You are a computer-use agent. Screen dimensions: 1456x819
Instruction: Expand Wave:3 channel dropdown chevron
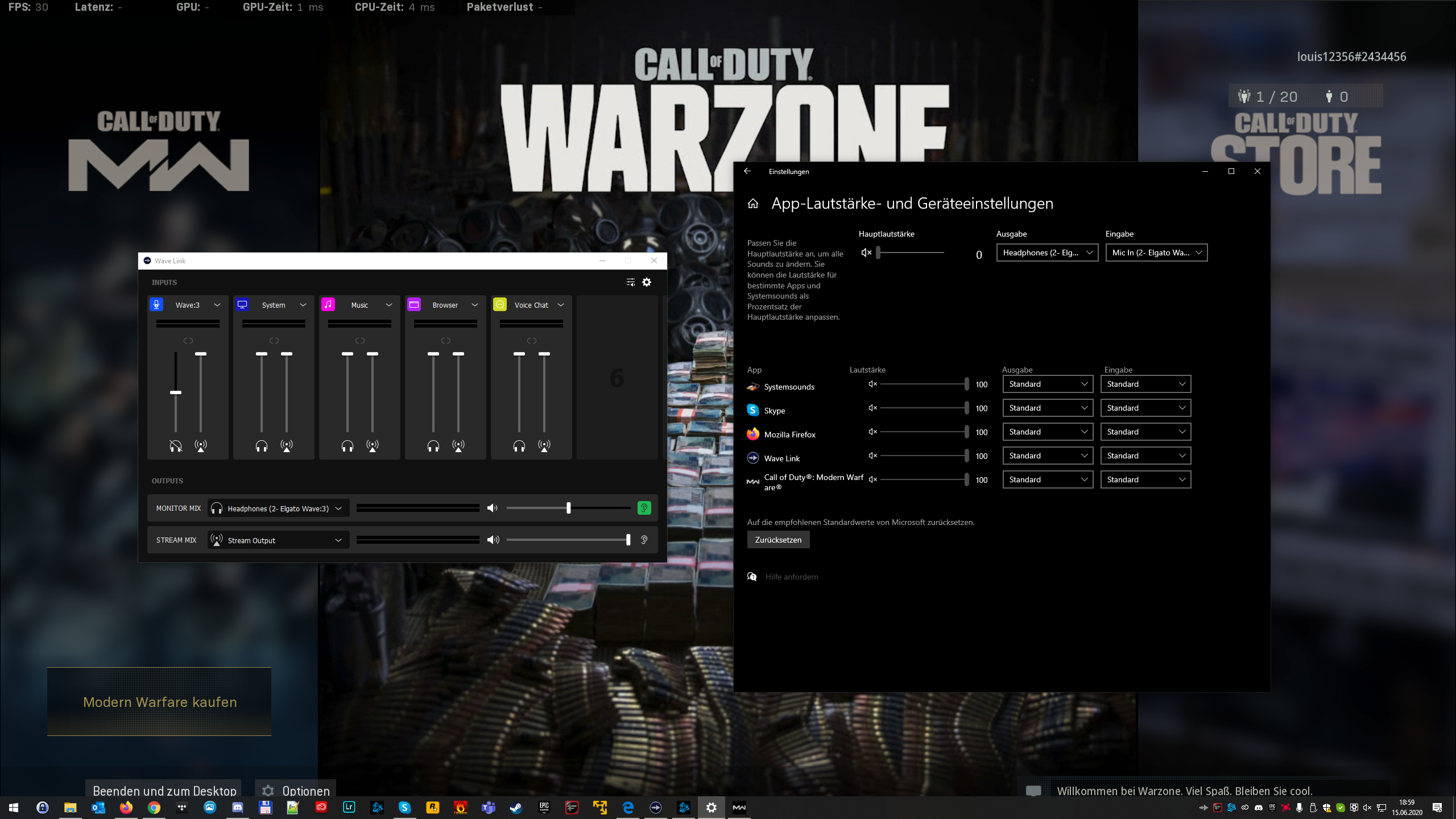coord(217,305)
